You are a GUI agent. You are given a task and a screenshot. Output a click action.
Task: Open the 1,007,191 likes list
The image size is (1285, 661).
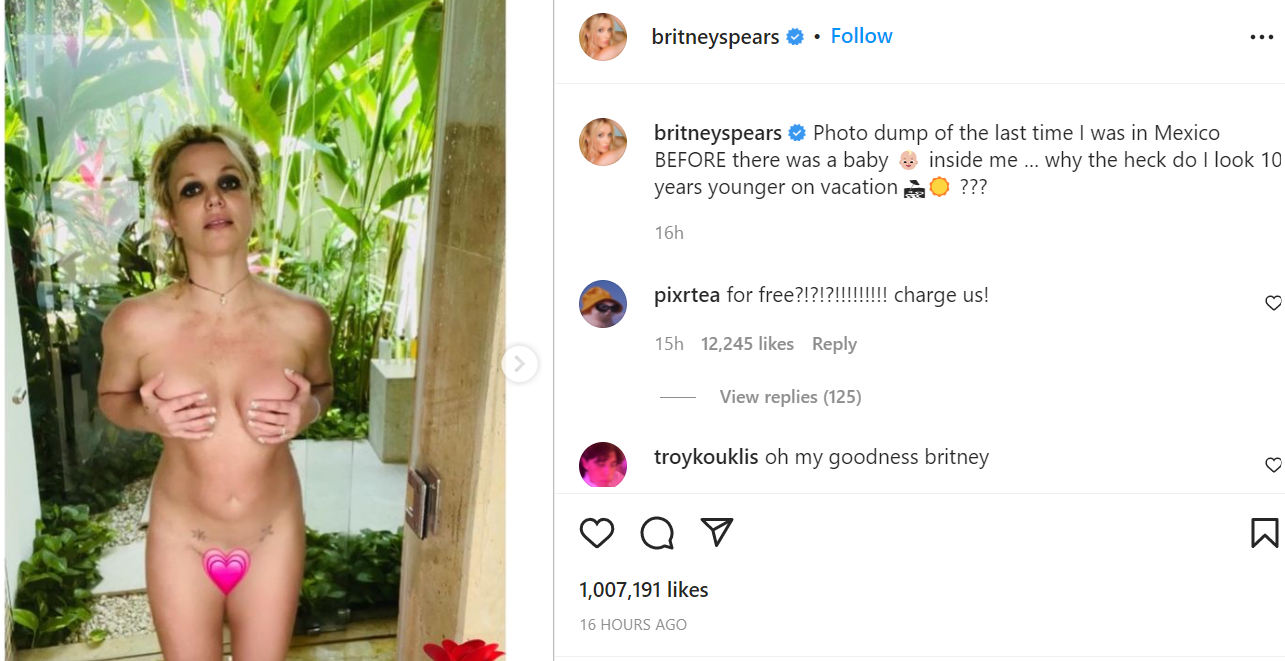[643, 590]
